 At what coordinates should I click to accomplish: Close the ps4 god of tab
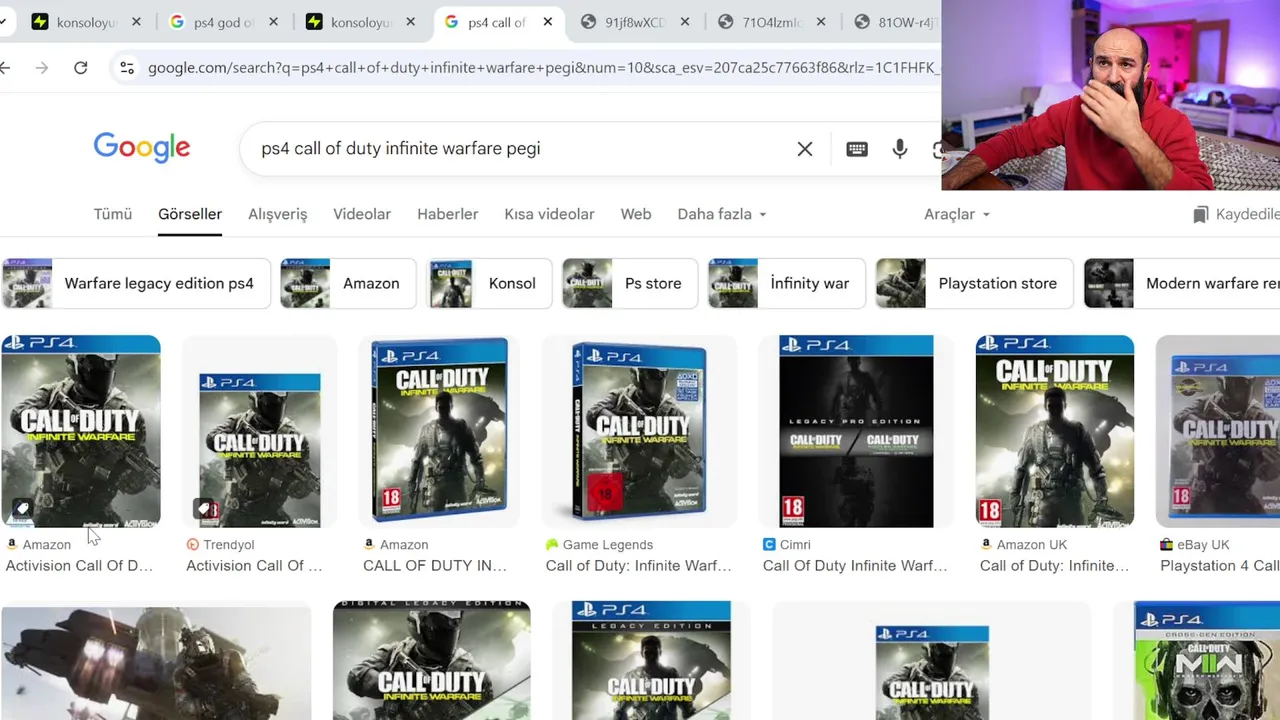click(274, 22)
